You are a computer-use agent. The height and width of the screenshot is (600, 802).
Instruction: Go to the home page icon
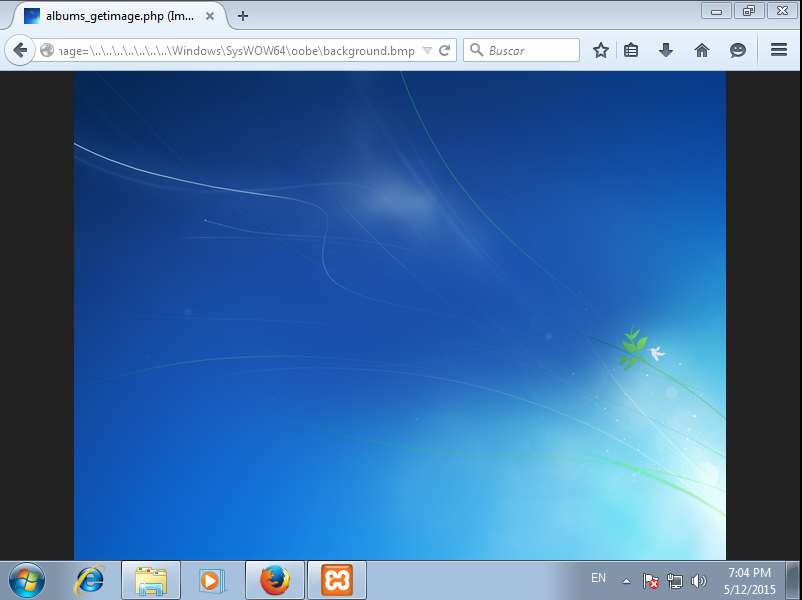tap(702, 50)
